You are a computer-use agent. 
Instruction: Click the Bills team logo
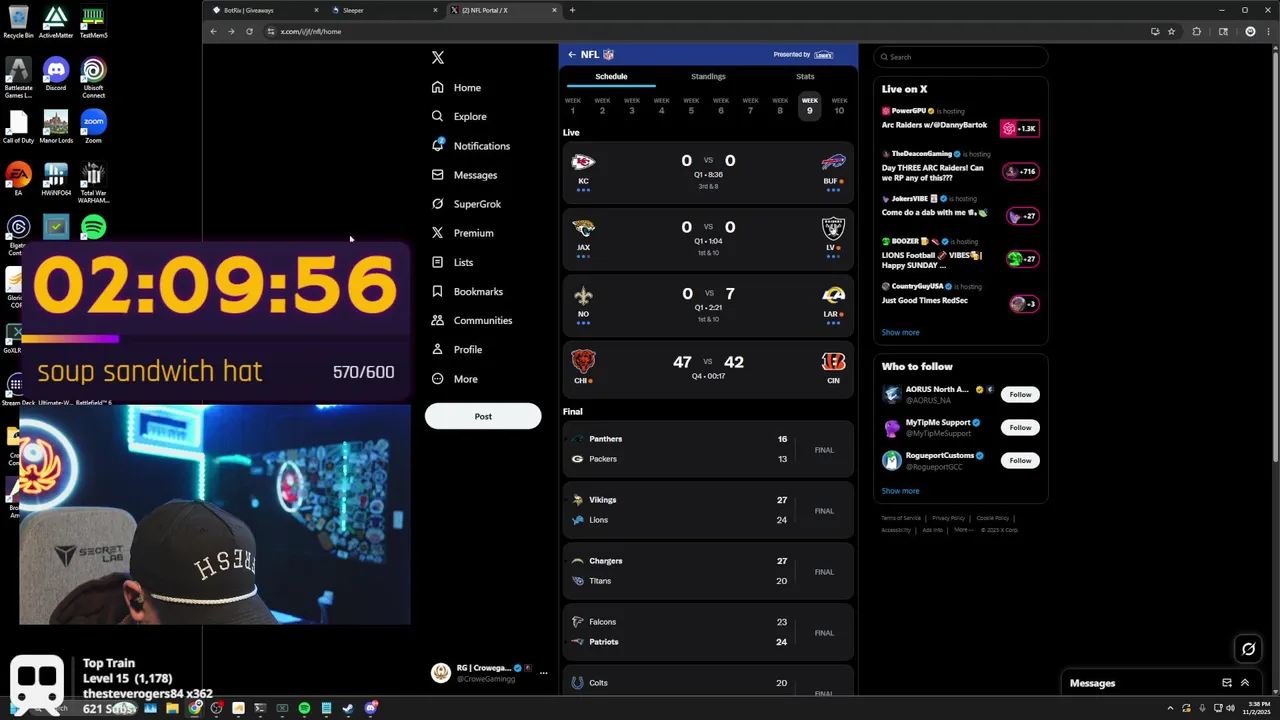(833, 161)
